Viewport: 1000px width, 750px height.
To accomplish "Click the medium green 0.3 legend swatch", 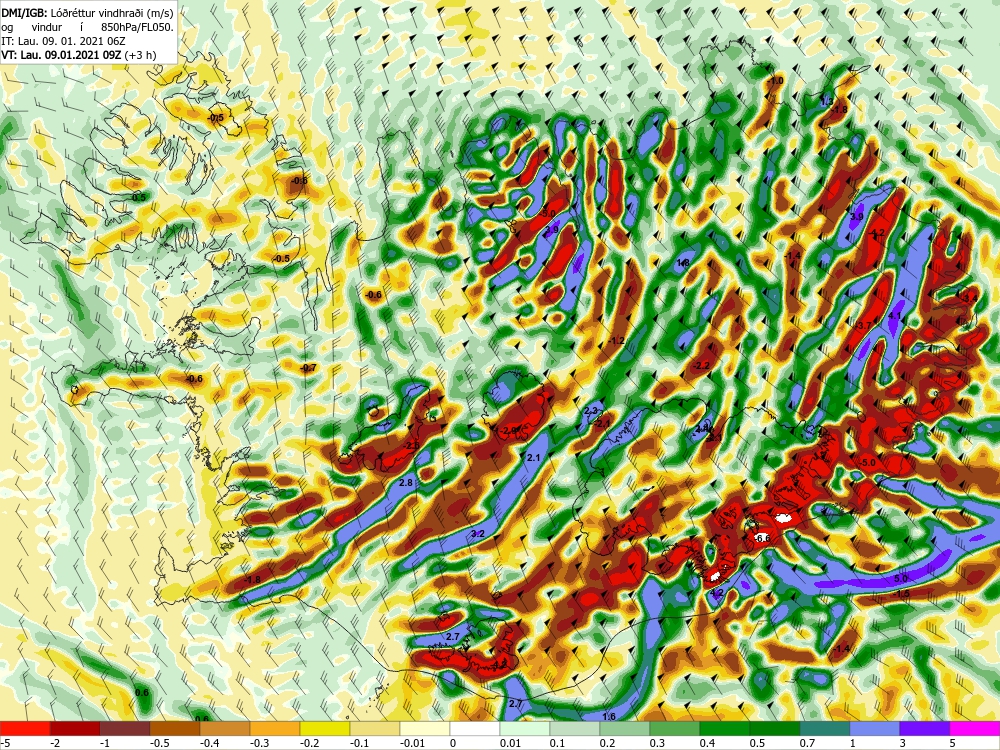I will (675, 728).
